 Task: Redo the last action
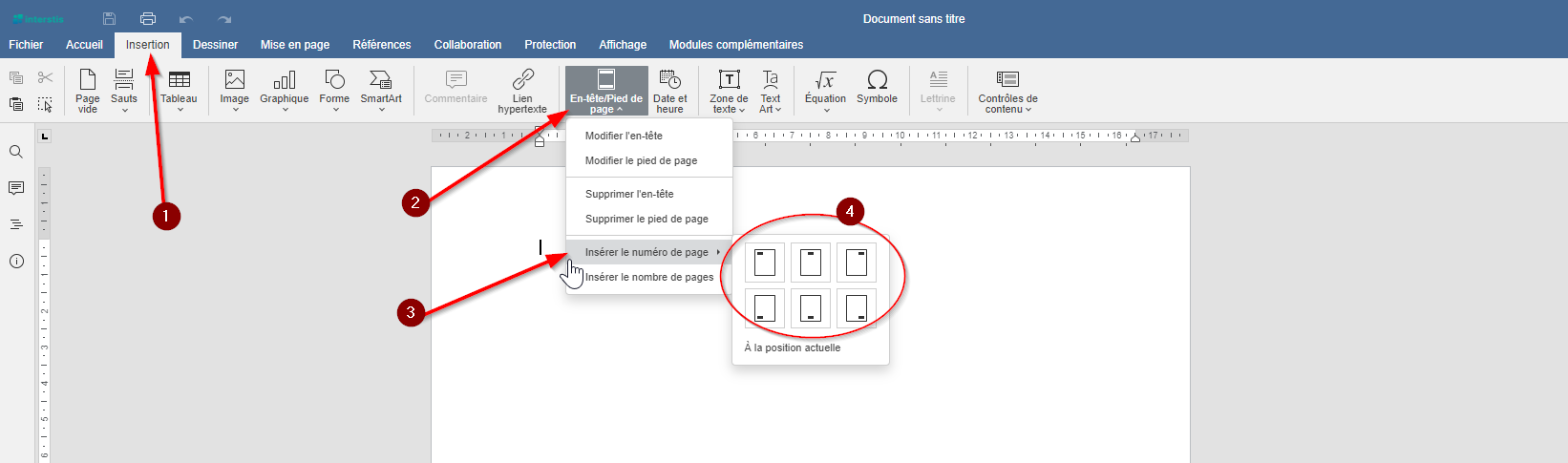pos(224,19)
